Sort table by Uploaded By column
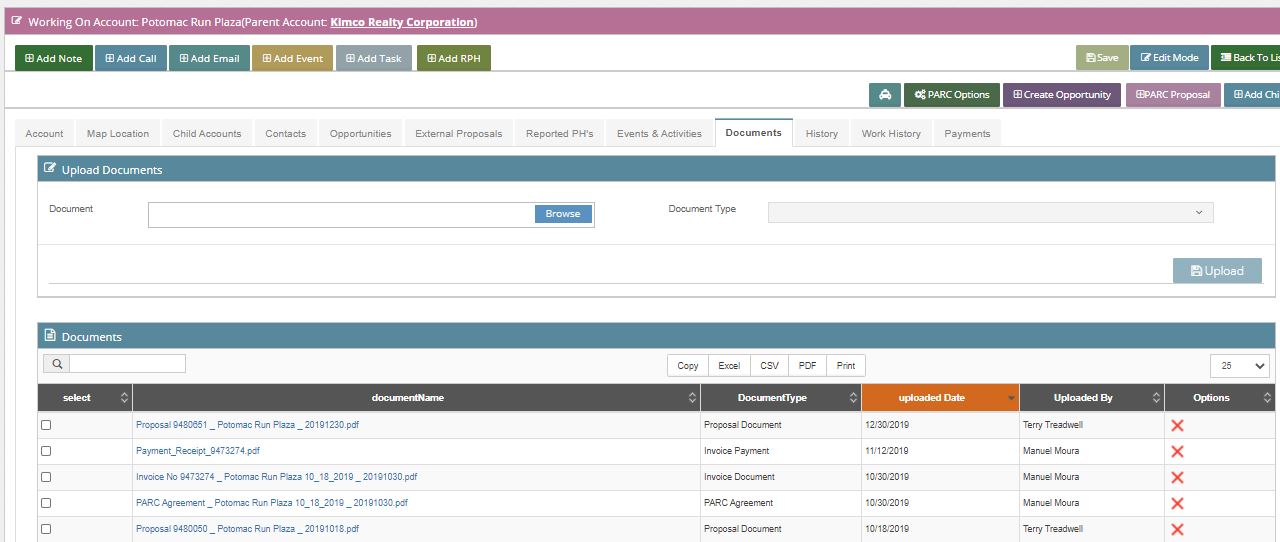The height and width of the screenshot is (542, 1280). [1092, 398]
